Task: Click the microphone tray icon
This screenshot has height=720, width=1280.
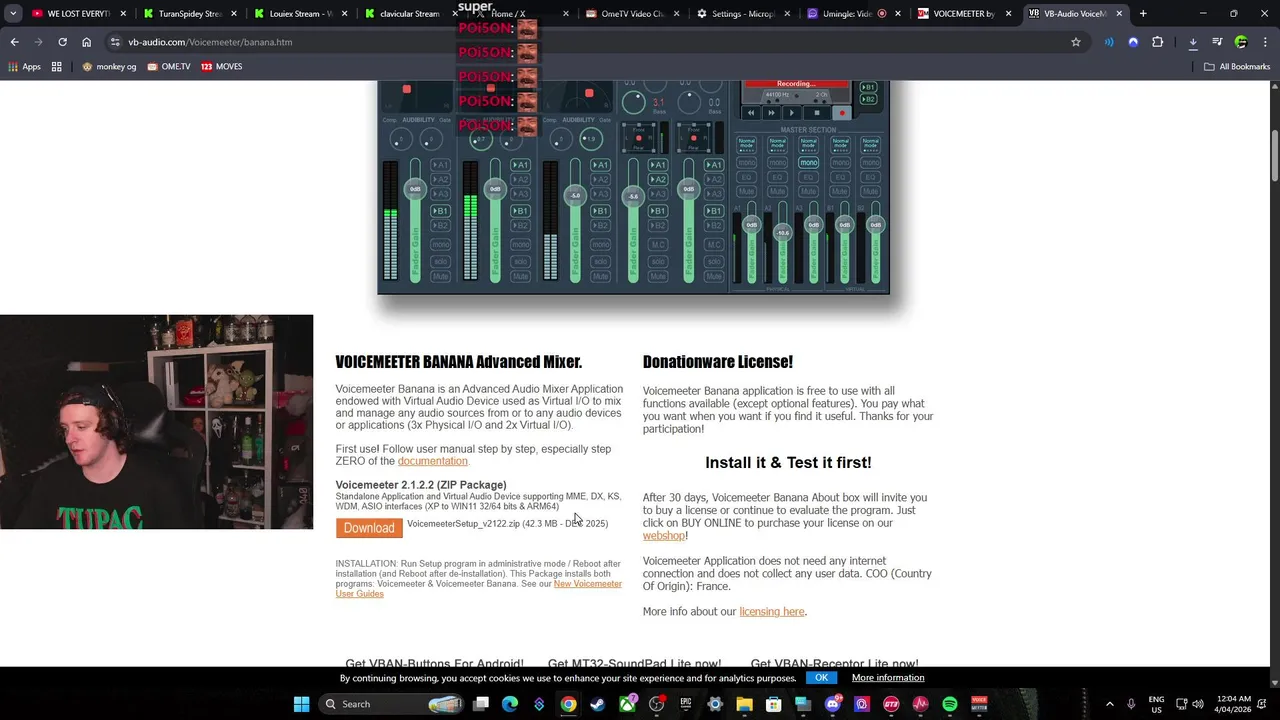Action: pos(1131,704)
